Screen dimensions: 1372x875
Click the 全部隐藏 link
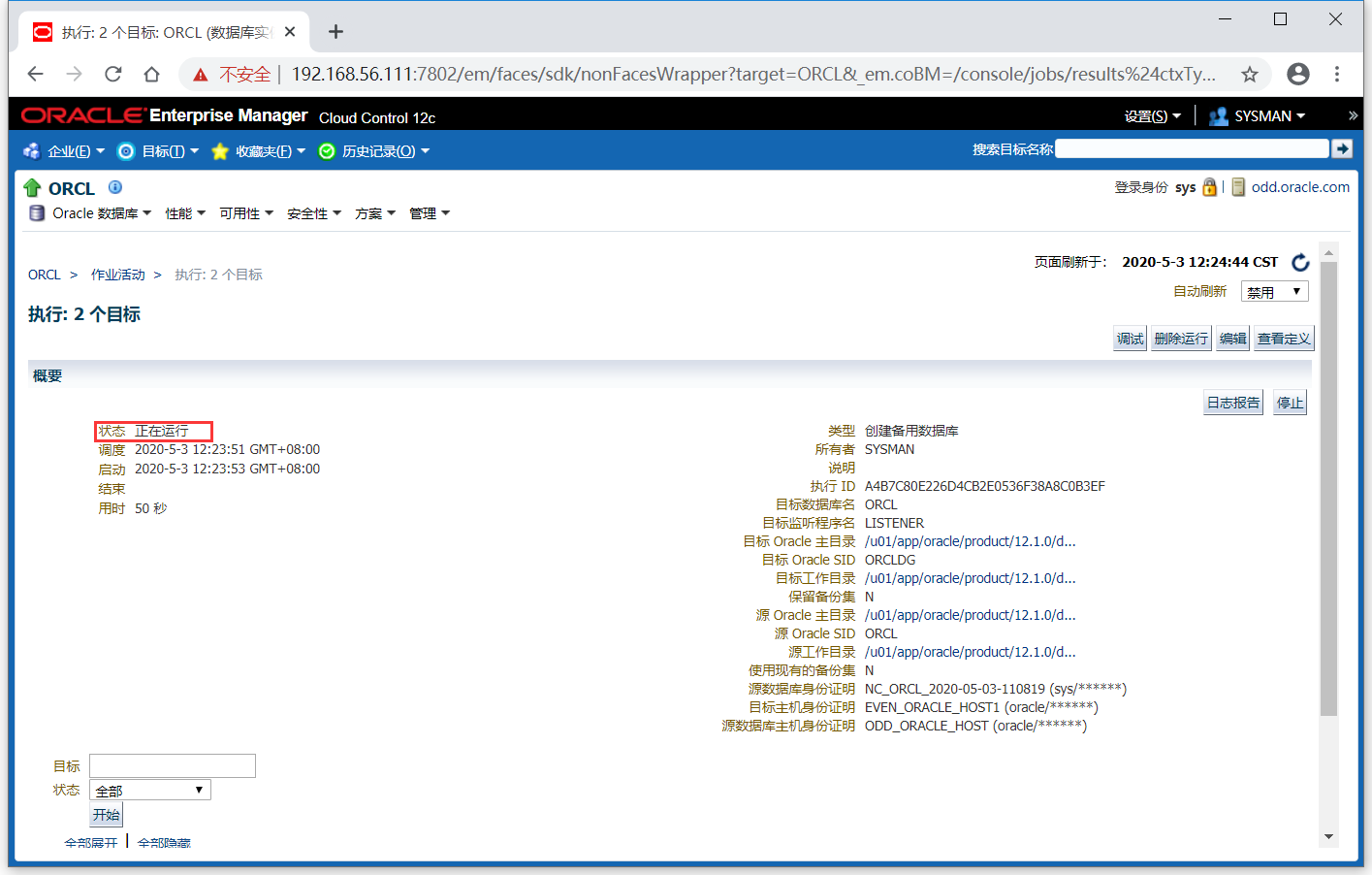point(164,843)
